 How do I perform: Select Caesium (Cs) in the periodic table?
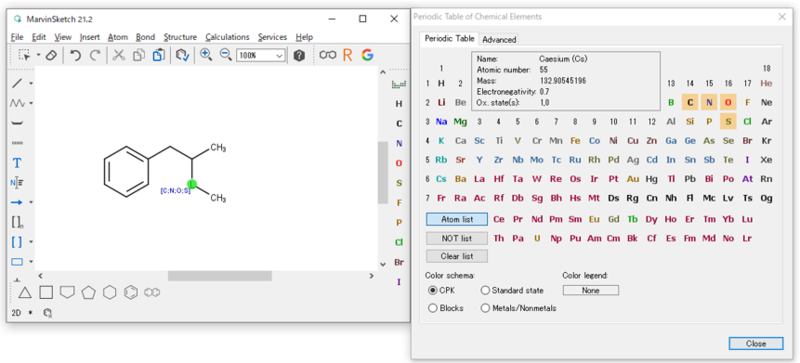[441, 179]
